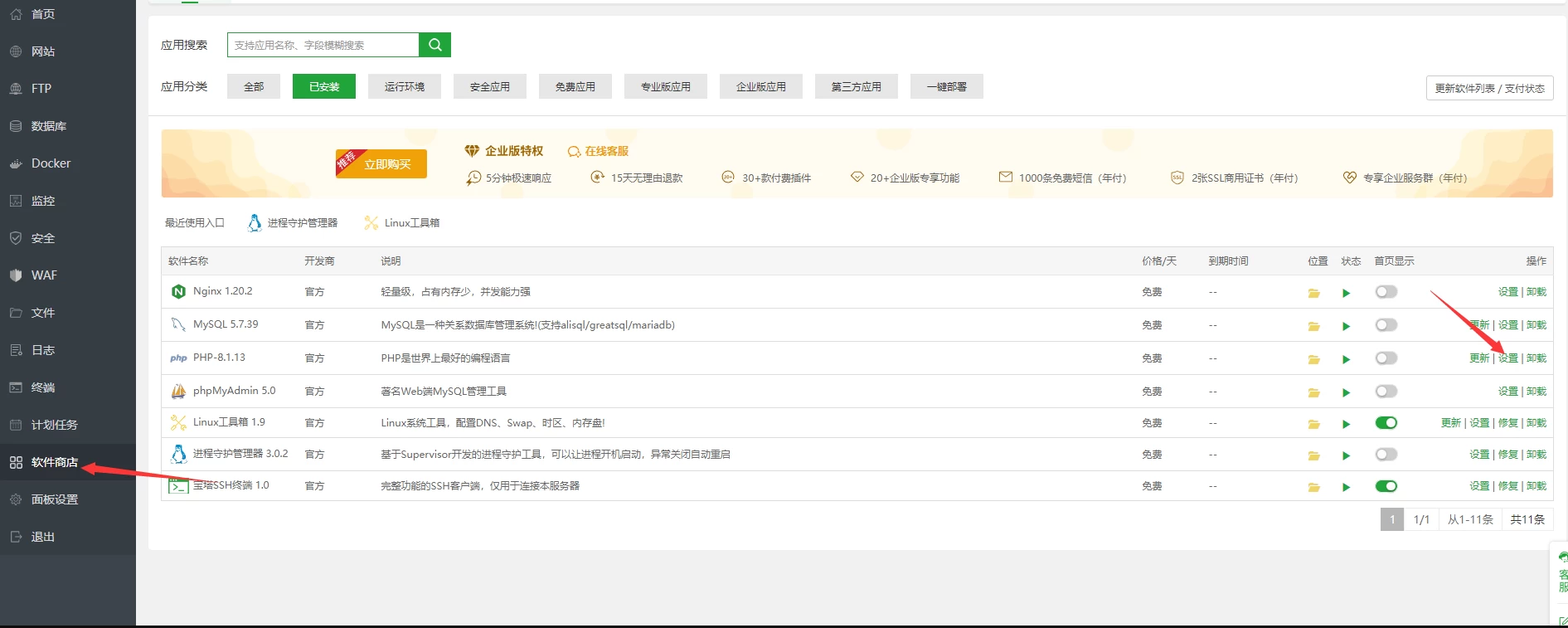Open the MySQL install location folder
1568x628 pixels.
[1314, 326]
